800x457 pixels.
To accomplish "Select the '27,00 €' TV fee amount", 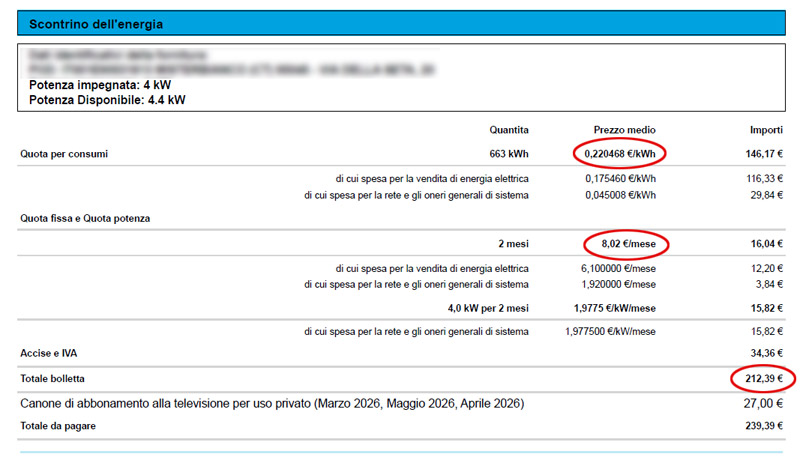I will pyautogui.click(x=763, y=404).
